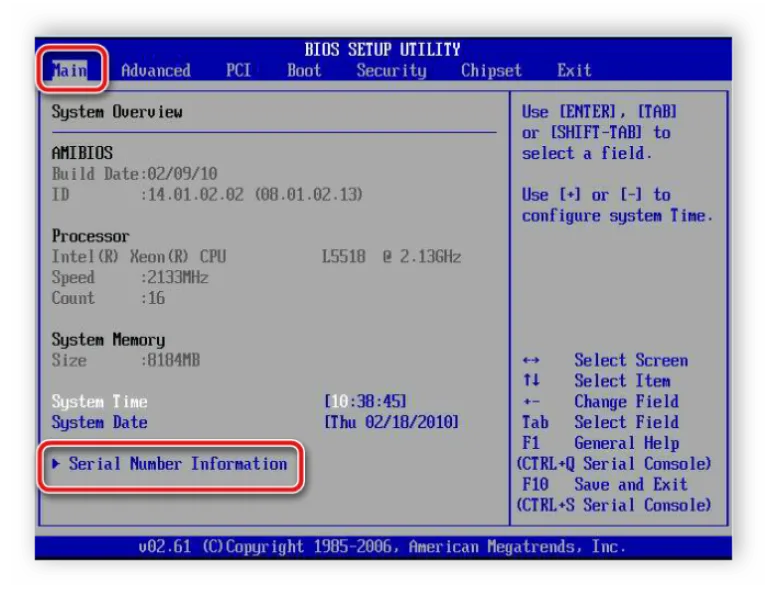Click the Count :16 line
768x596 pixels.
108,298
